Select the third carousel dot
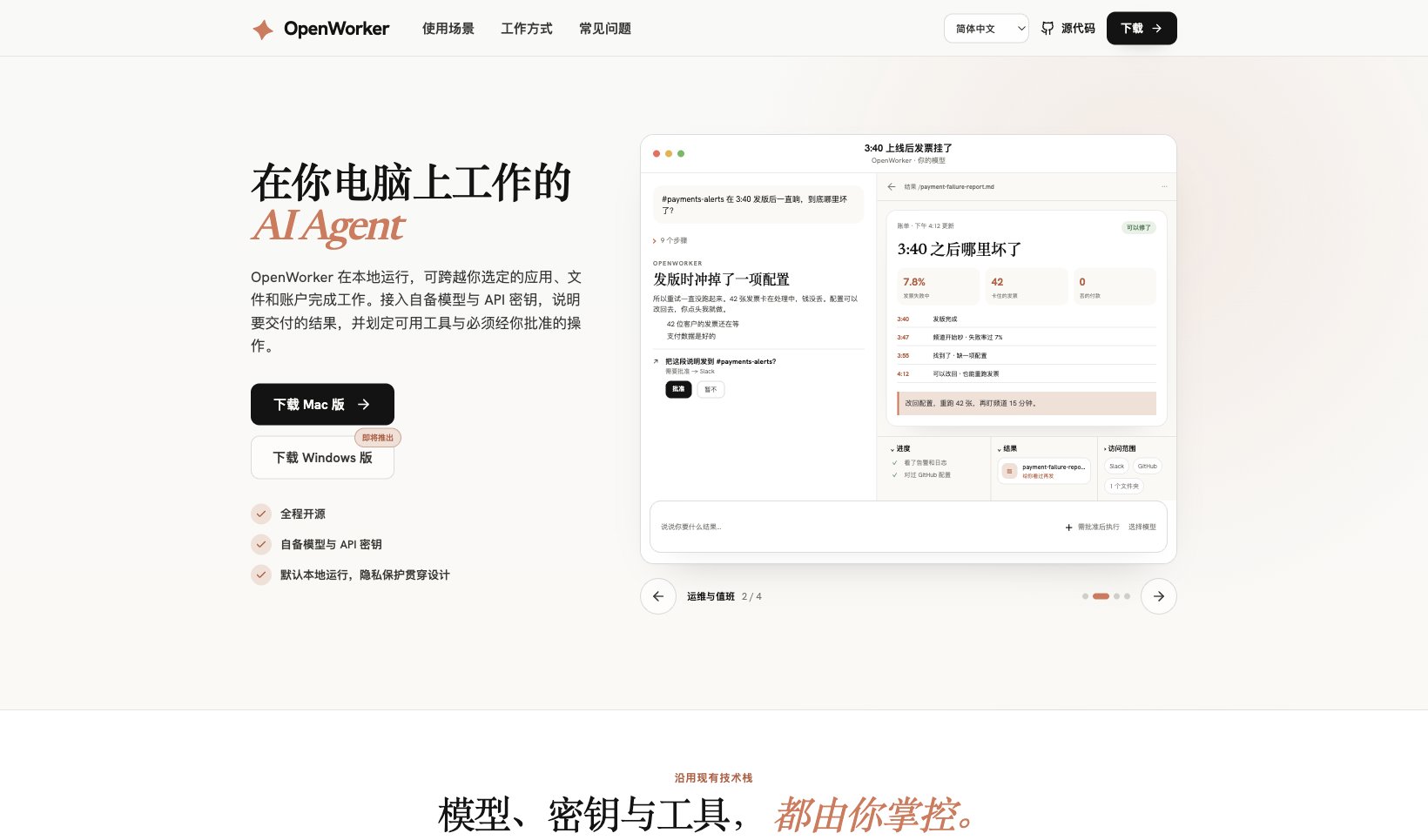Image resolution: width=1428 pixels, height=840 pixels. pos(1116,596)
